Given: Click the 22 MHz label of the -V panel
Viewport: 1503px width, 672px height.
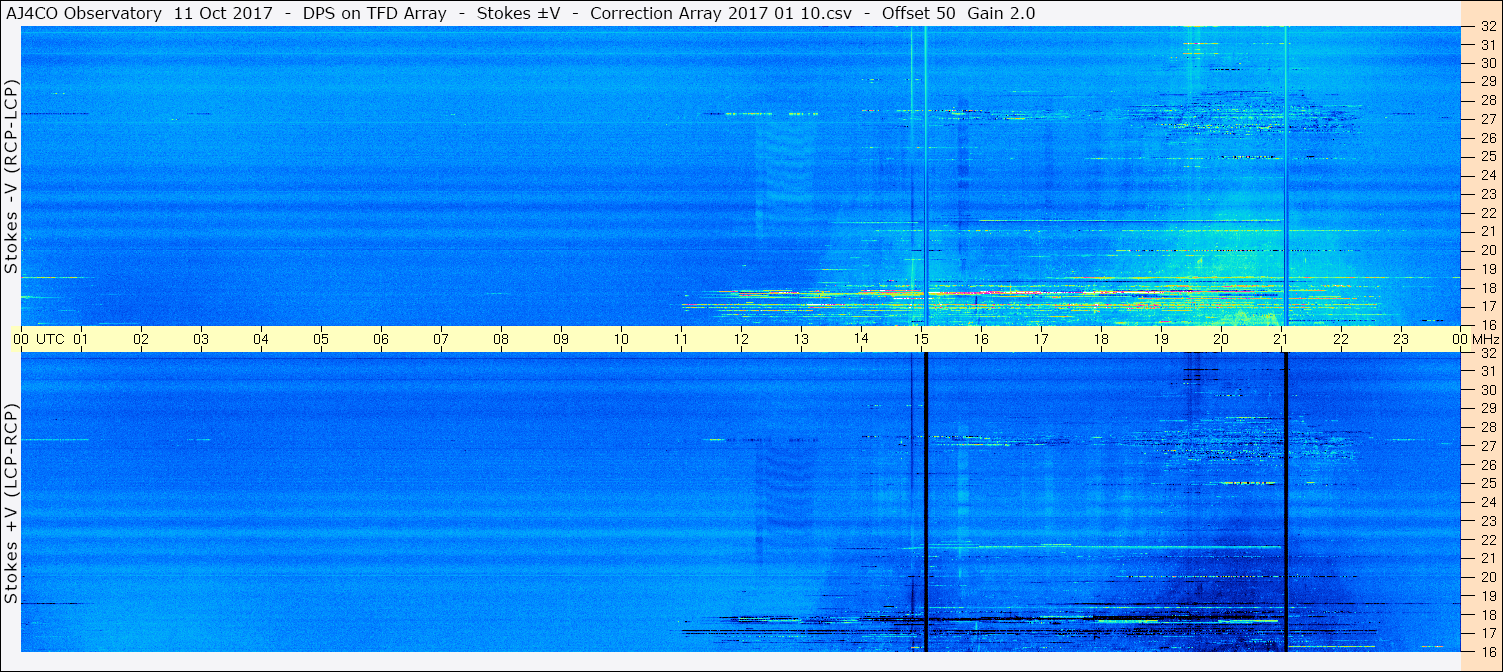Looking at the screenshot, I should click(x=1488, y=213).
